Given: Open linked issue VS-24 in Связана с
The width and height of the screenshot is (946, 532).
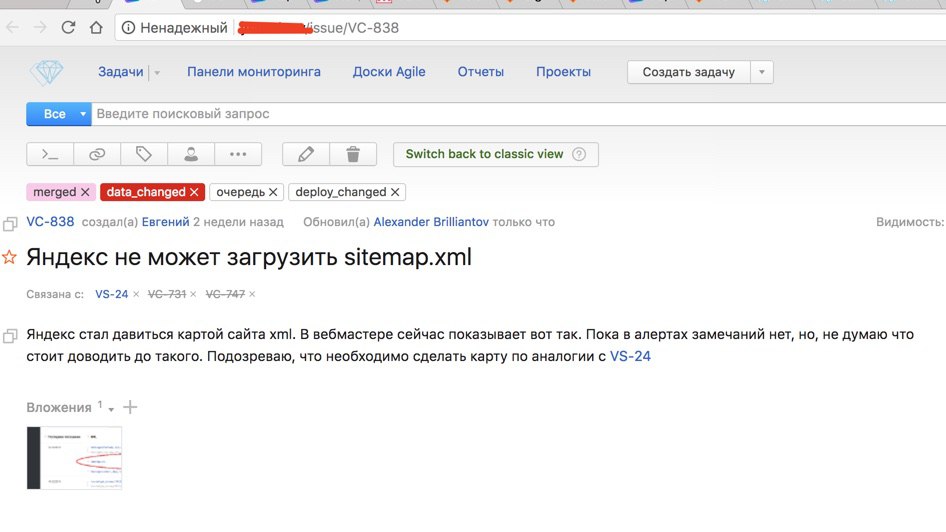Looking at the screenshot, I should (x=112, y=294).
